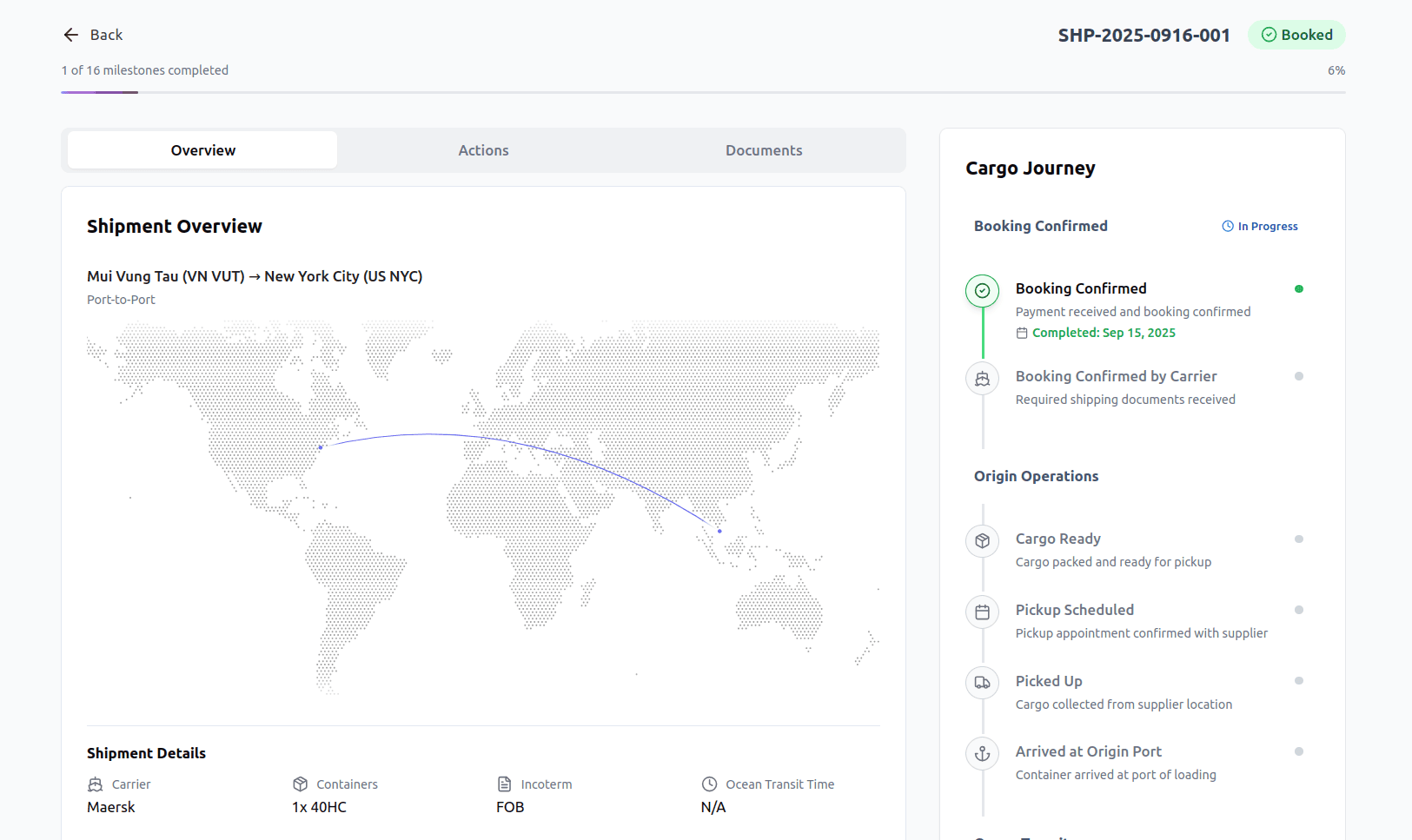The width and height of the screenshot is (1412, 840).
Task: Select the anchor icon for Arrived at Origin Port
Action: coord(982,753)
